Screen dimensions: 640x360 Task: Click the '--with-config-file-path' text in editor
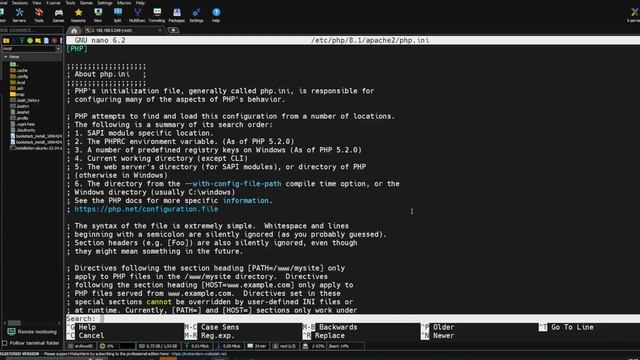pyautogui.click(x=233, y=184)
